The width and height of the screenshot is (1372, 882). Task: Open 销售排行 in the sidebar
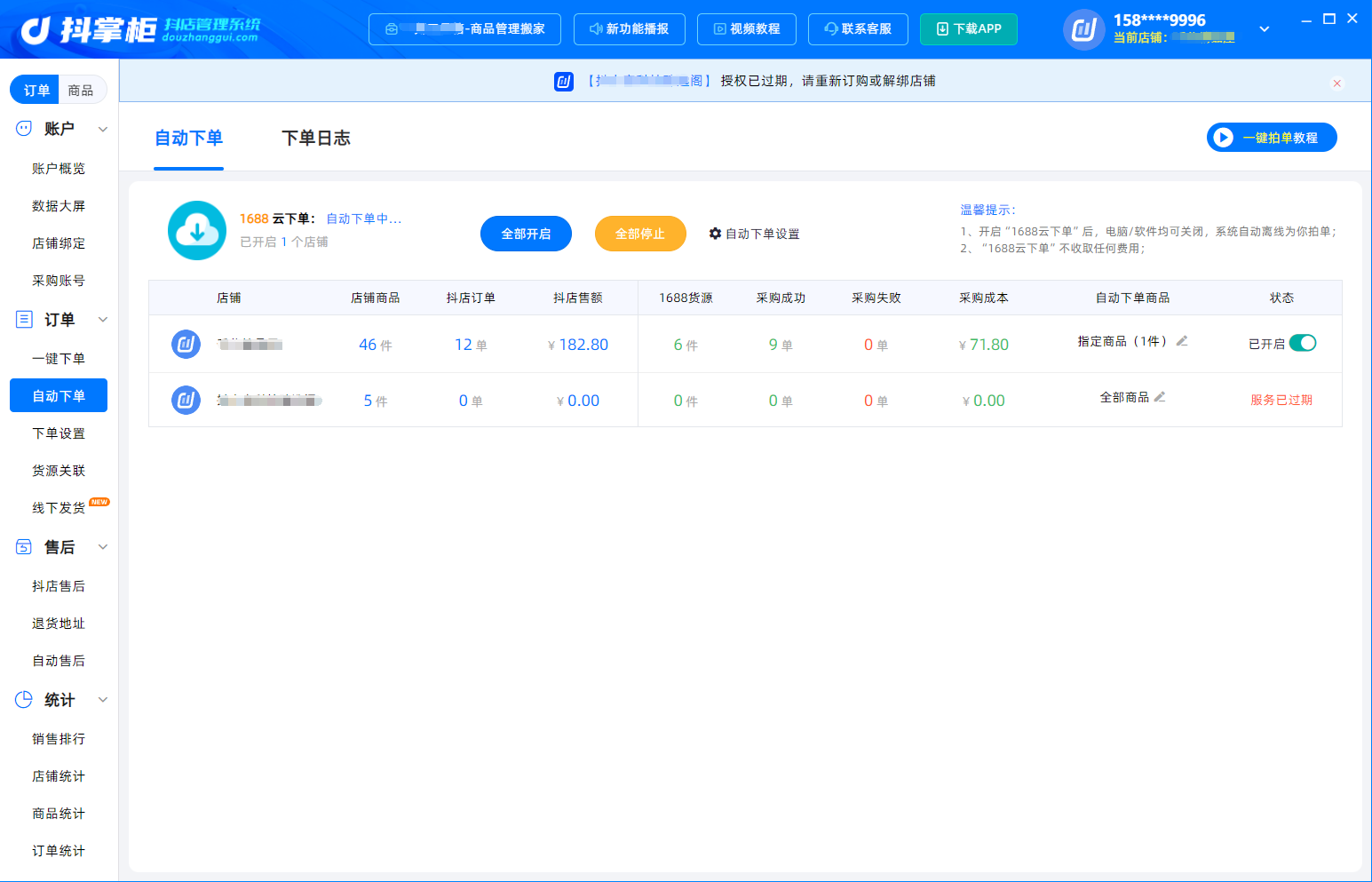click(59, 739)
